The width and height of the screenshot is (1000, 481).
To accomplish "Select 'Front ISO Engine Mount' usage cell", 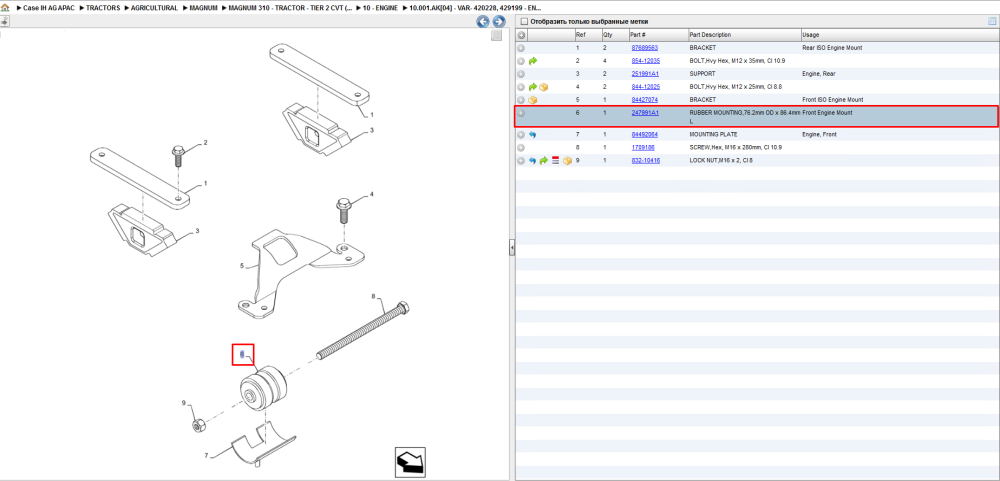I will [832, 100].
